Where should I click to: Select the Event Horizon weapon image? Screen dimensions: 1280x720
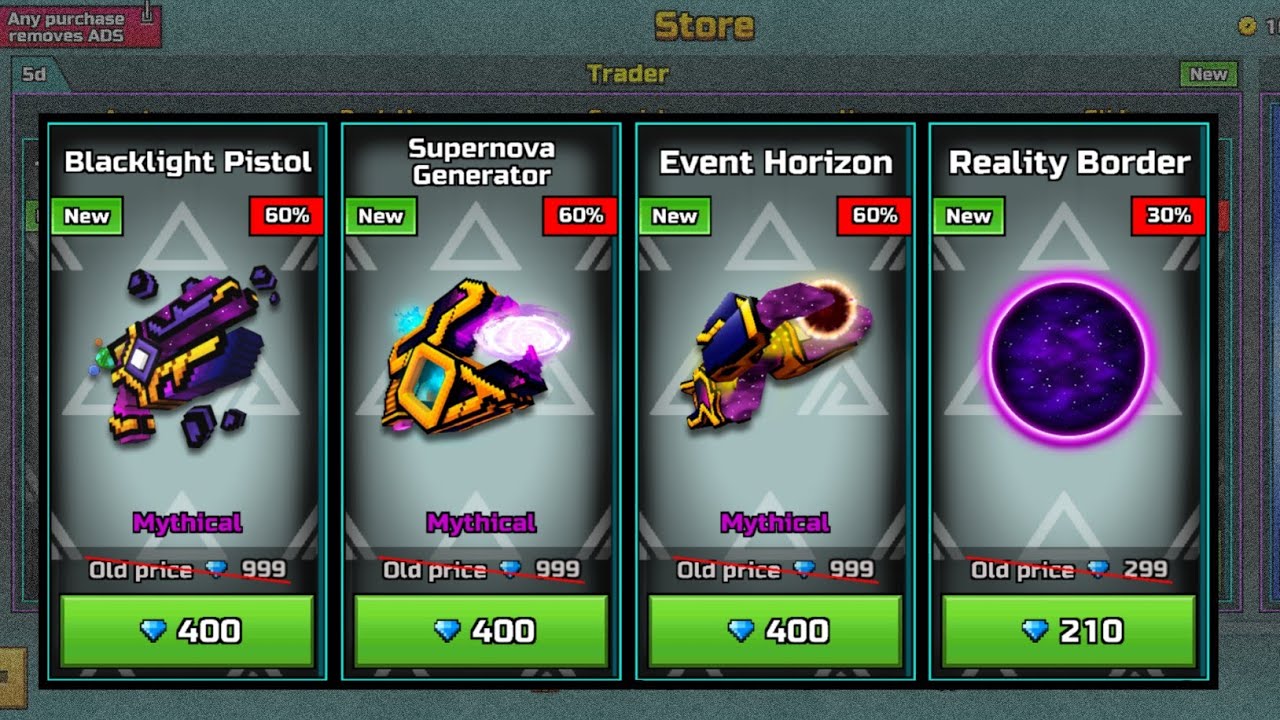pos(775,355)
